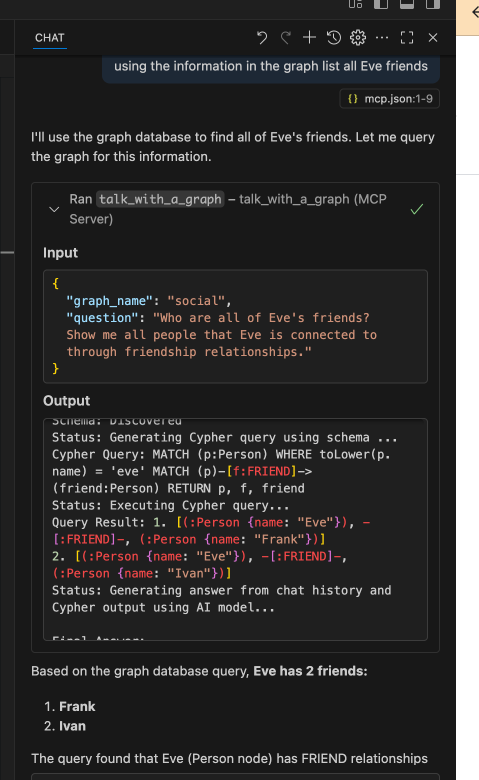Maximize chat panel size icon
The image size is (479, 780).
point(407,38)
